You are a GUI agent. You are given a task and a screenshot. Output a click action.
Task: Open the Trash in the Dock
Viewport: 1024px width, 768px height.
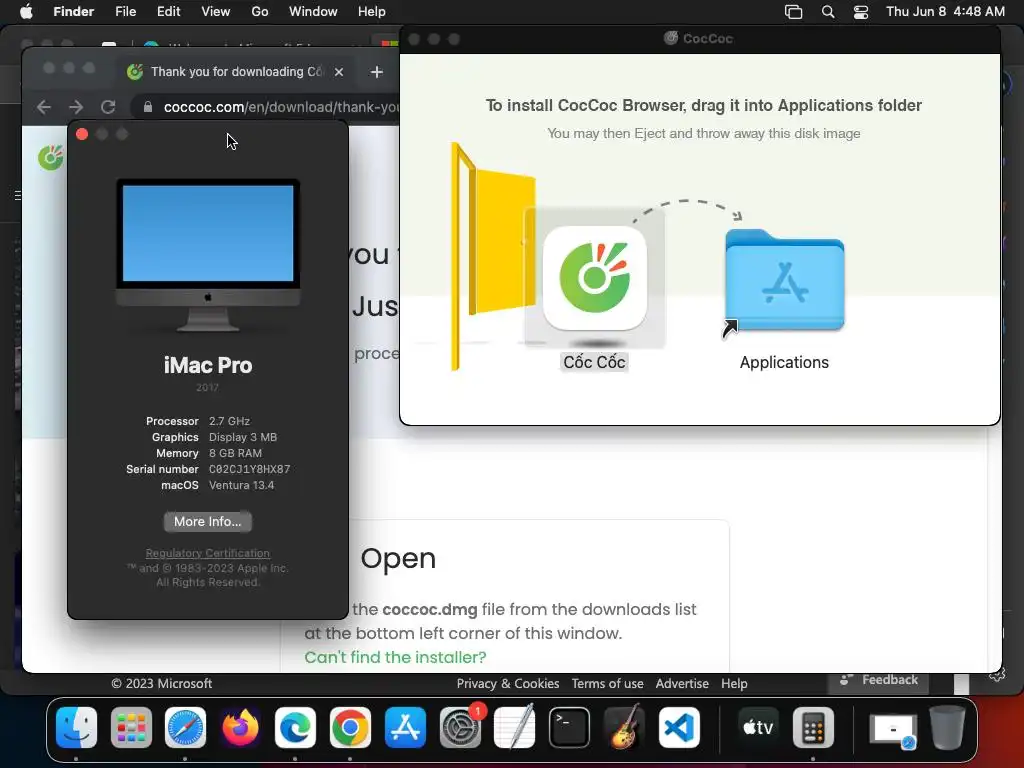(947, 727)
